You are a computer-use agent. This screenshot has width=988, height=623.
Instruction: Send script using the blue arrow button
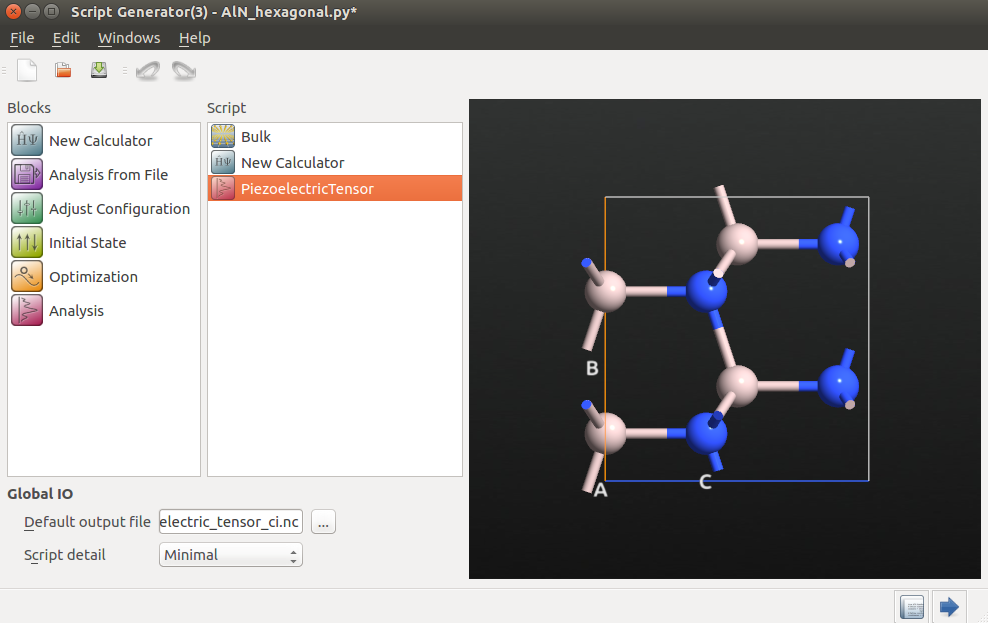tap(949, 607)
